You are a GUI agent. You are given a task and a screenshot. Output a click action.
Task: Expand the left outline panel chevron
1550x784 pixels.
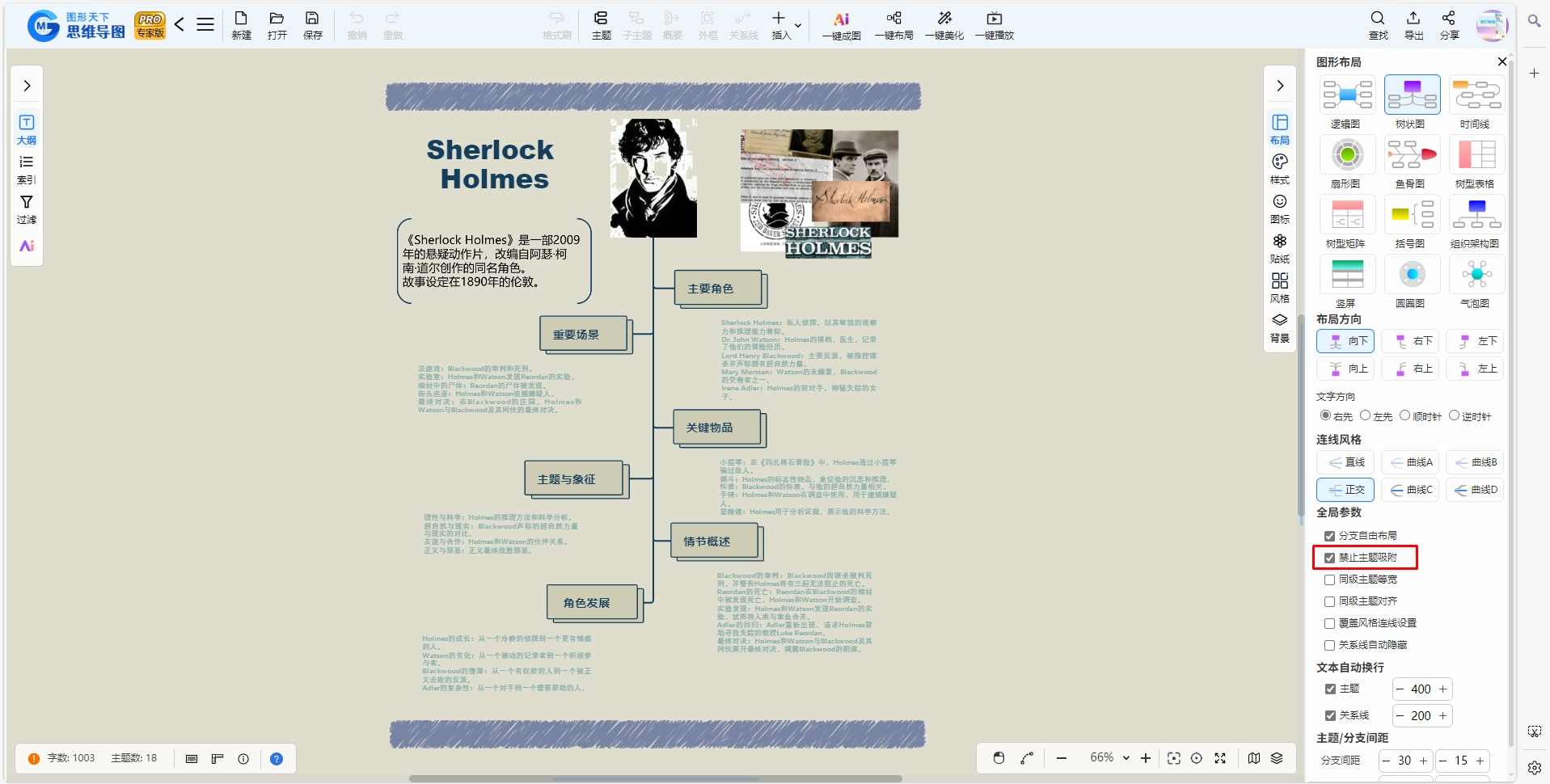[27, 86]
